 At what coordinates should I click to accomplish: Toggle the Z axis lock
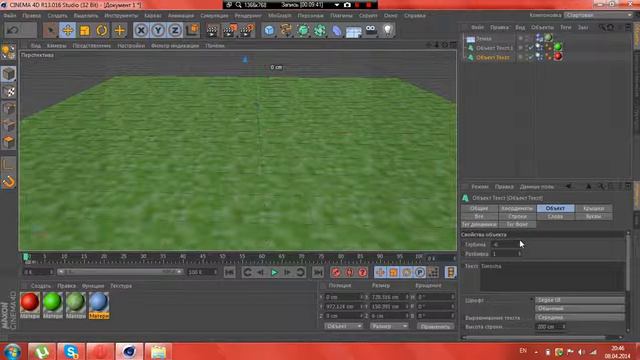[x=176, y=30]
